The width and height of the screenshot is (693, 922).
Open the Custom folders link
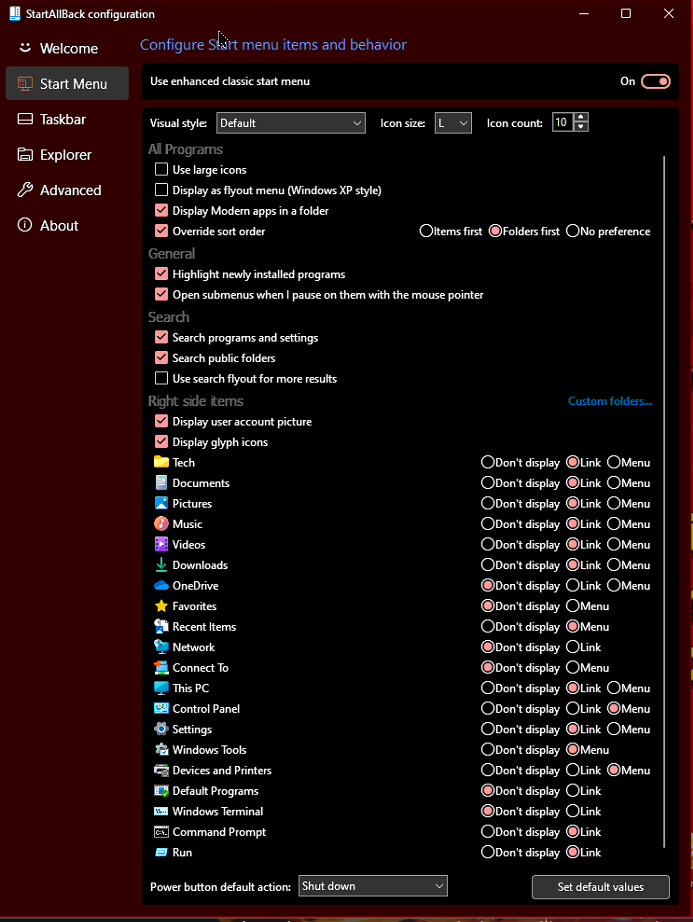(609, 401)
